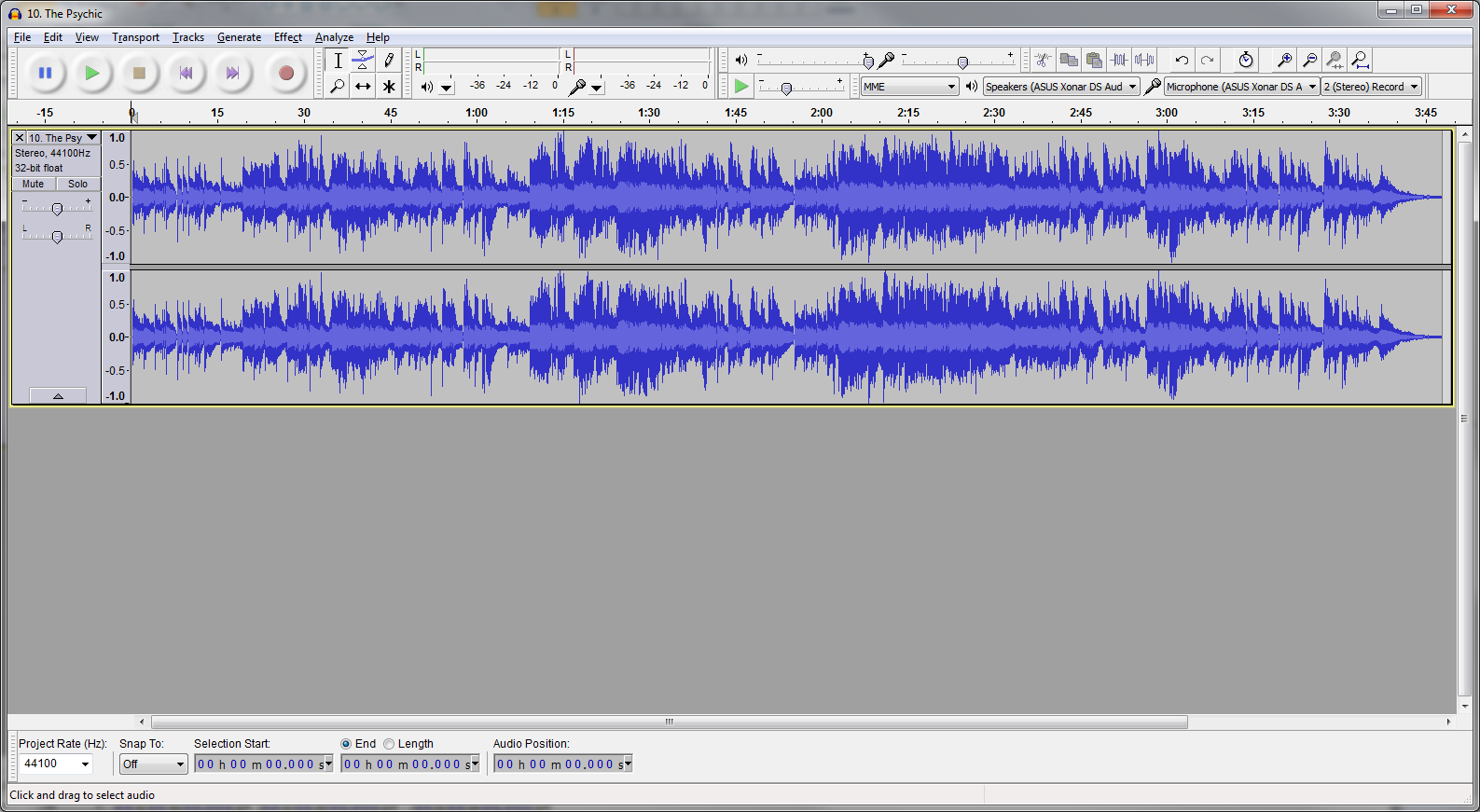Click the red Record button

click(x=286, y=73)
